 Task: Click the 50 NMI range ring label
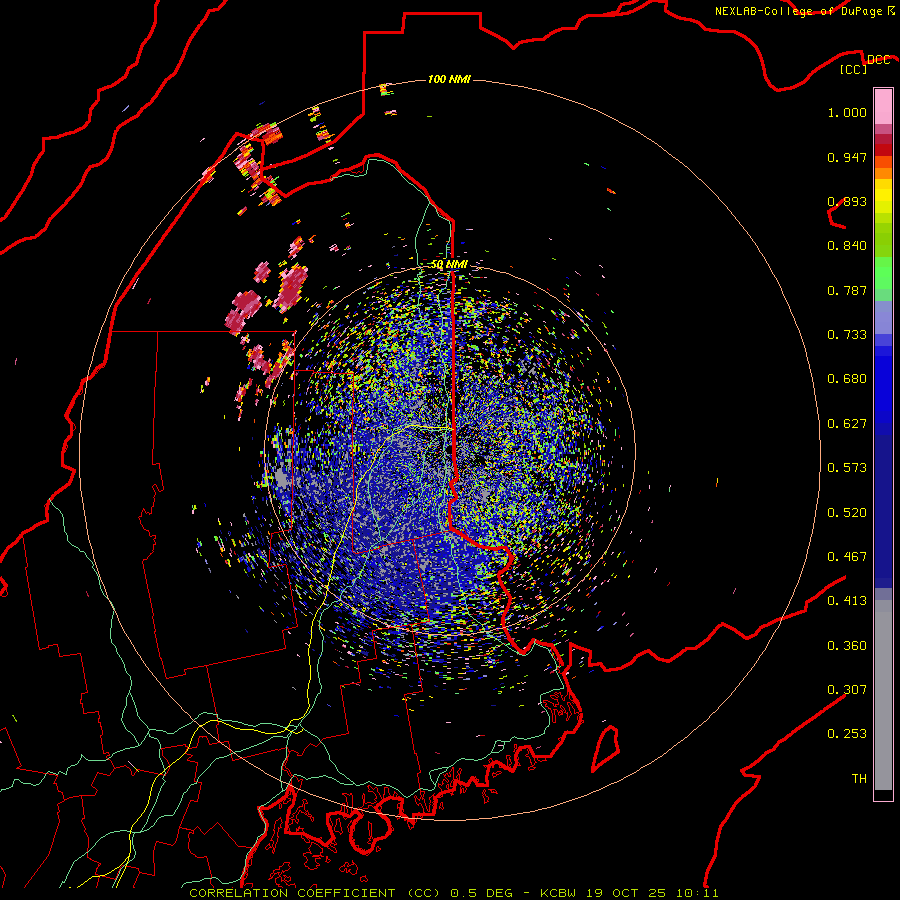449,264
